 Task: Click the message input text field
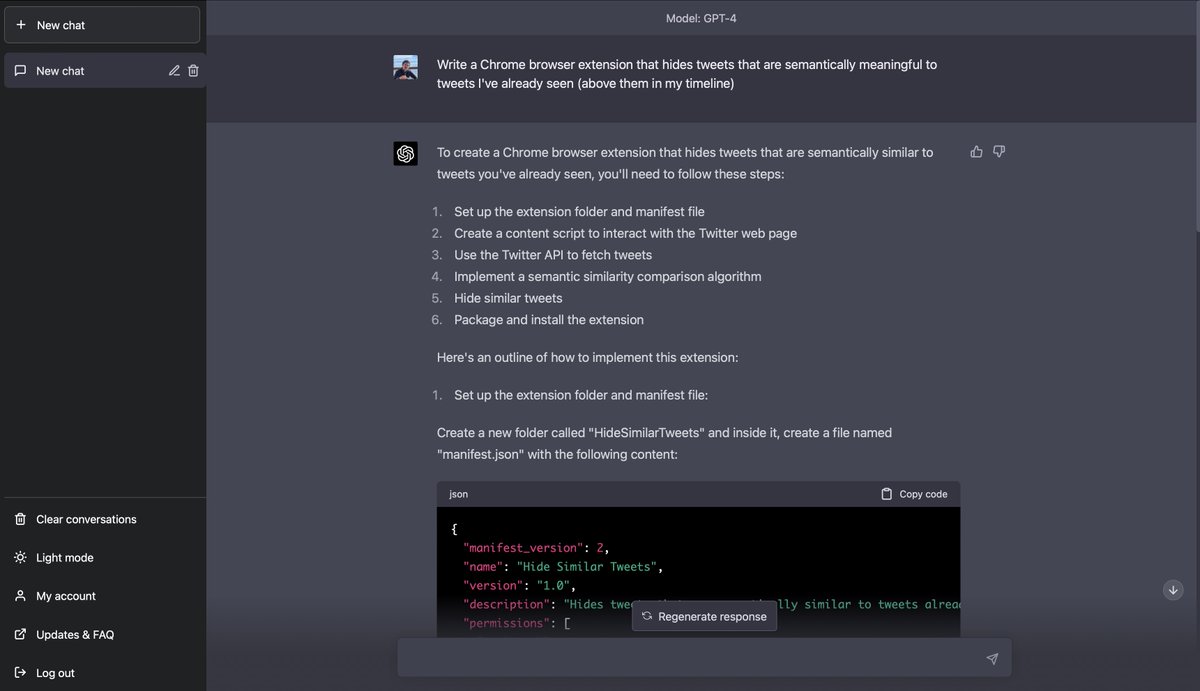click(x=690, y=658)
